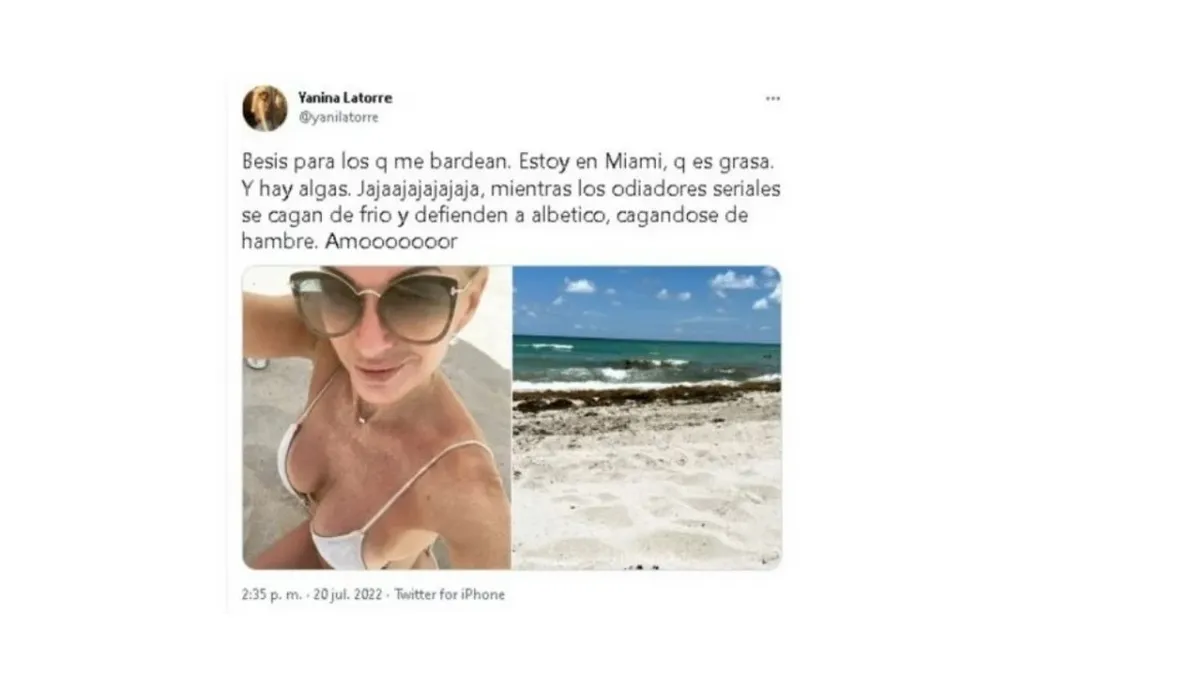Open the Yanina Latorre display name link

(x=345, y=98)
